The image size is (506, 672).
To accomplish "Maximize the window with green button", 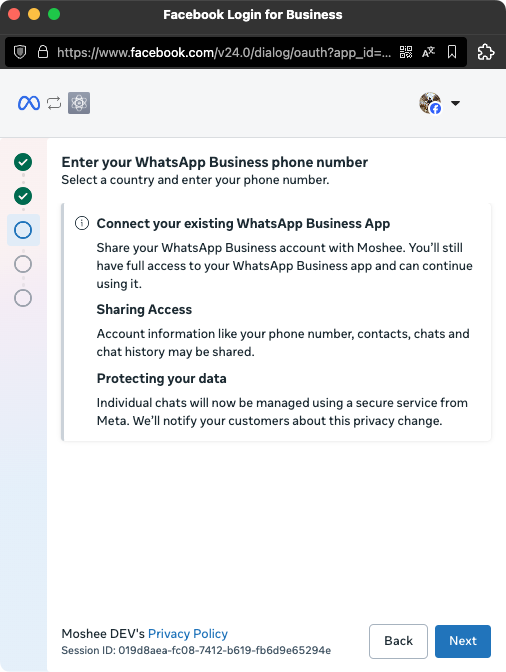I will point(54,14).
